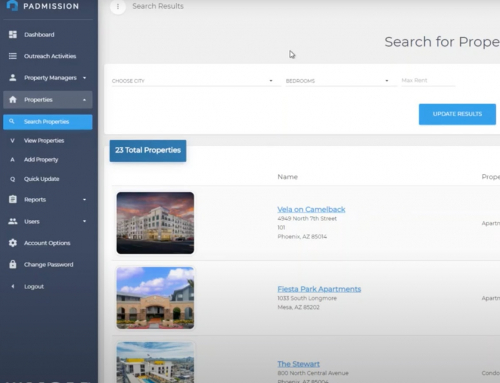This screenshot has height=383, width=500.
Task: Click the Name column header
Action: (x=288, y=177)
